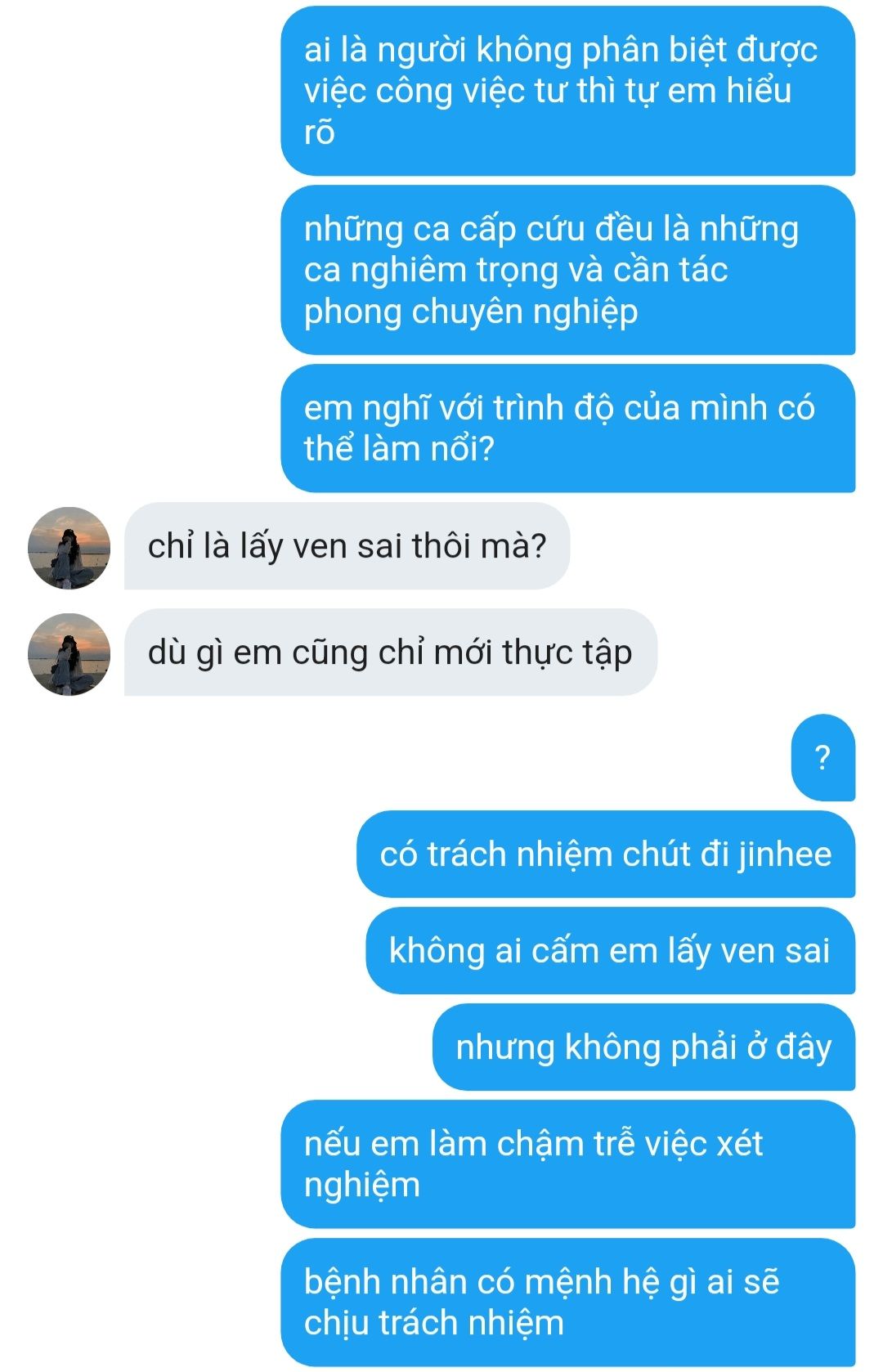The height and width of the screenshot is (1372, 883).
Task: Tap "phong chuyên nghiệp" text in second bubble
Action: click(x=471, y=312)
